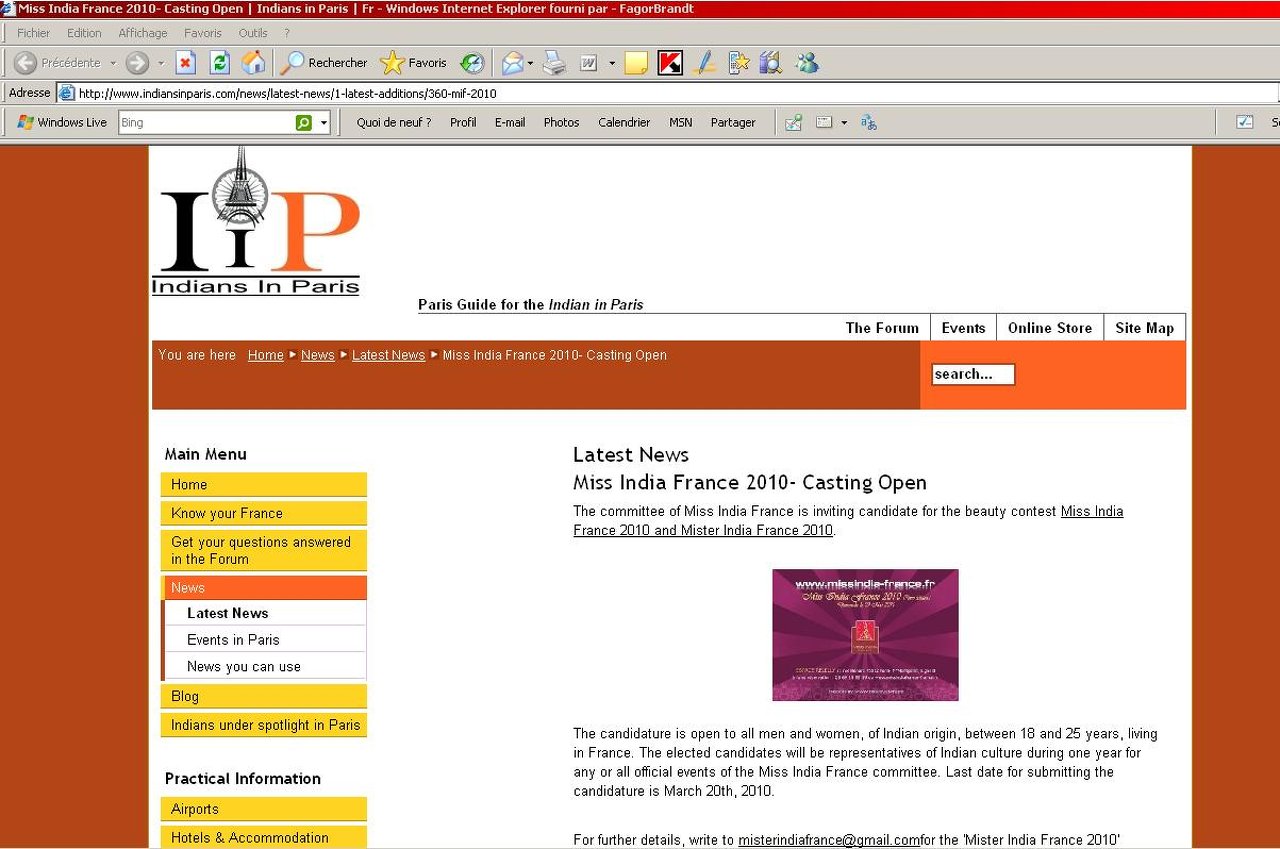Open the Favoris menu in menu bar
1280x849 pixels.
(203, 33)
